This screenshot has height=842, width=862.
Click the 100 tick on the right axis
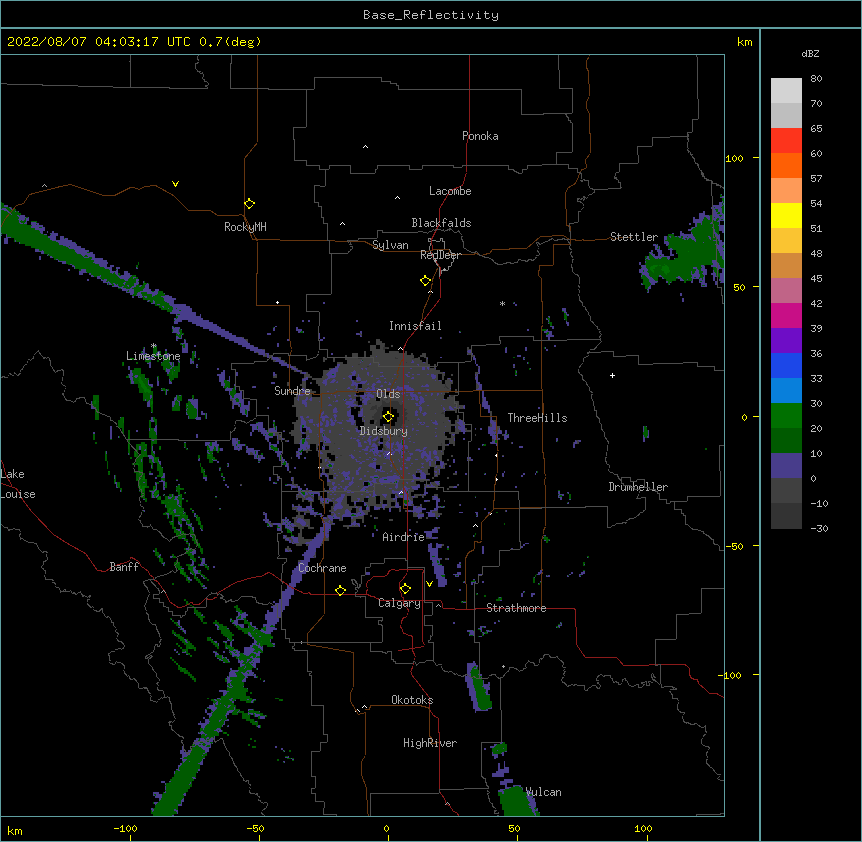click(734, 158)
